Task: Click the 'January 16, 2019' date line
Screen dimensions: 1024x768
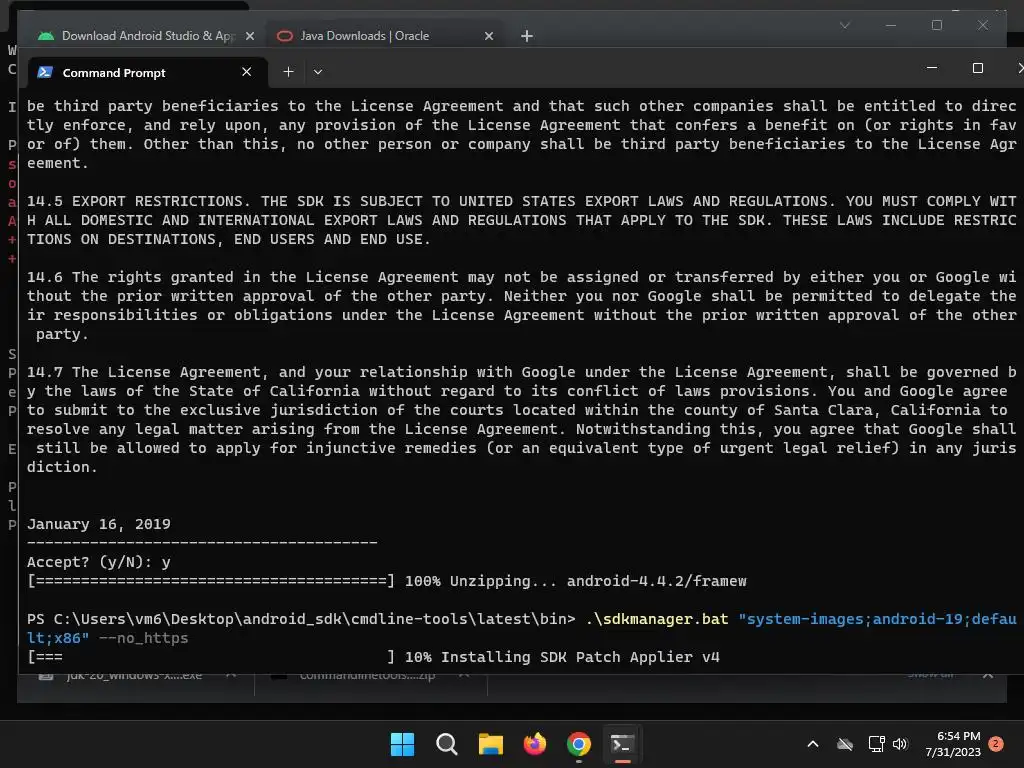Action: [99, 524]
